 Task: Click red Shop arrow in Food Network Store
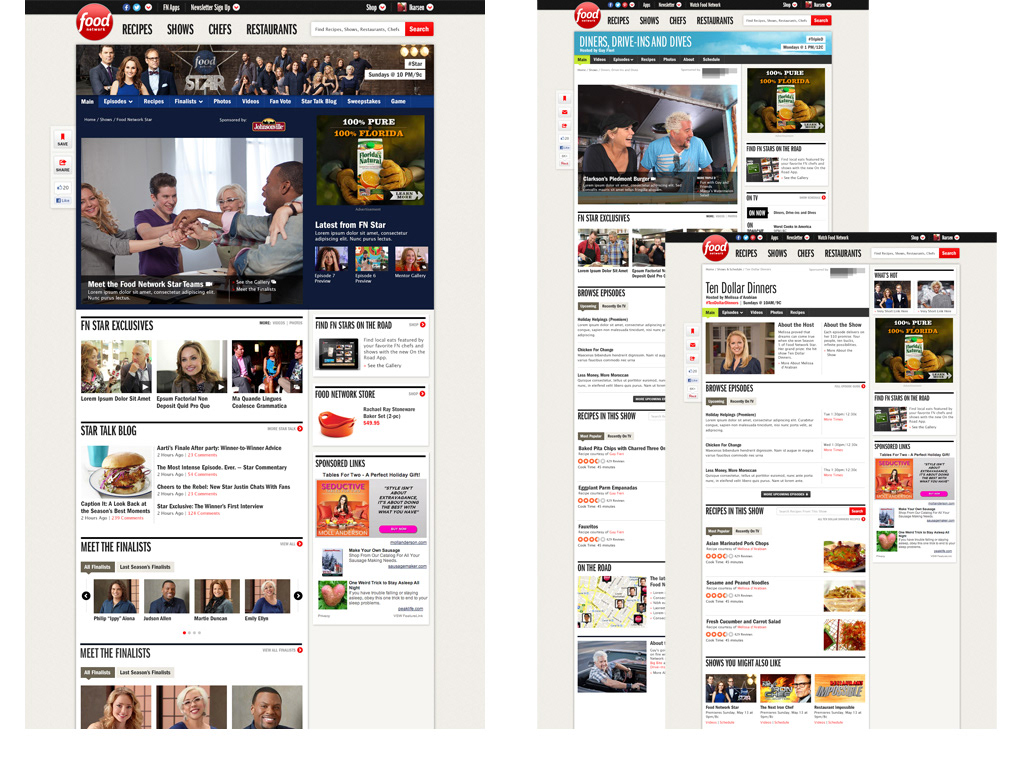[x=423, y=394]
